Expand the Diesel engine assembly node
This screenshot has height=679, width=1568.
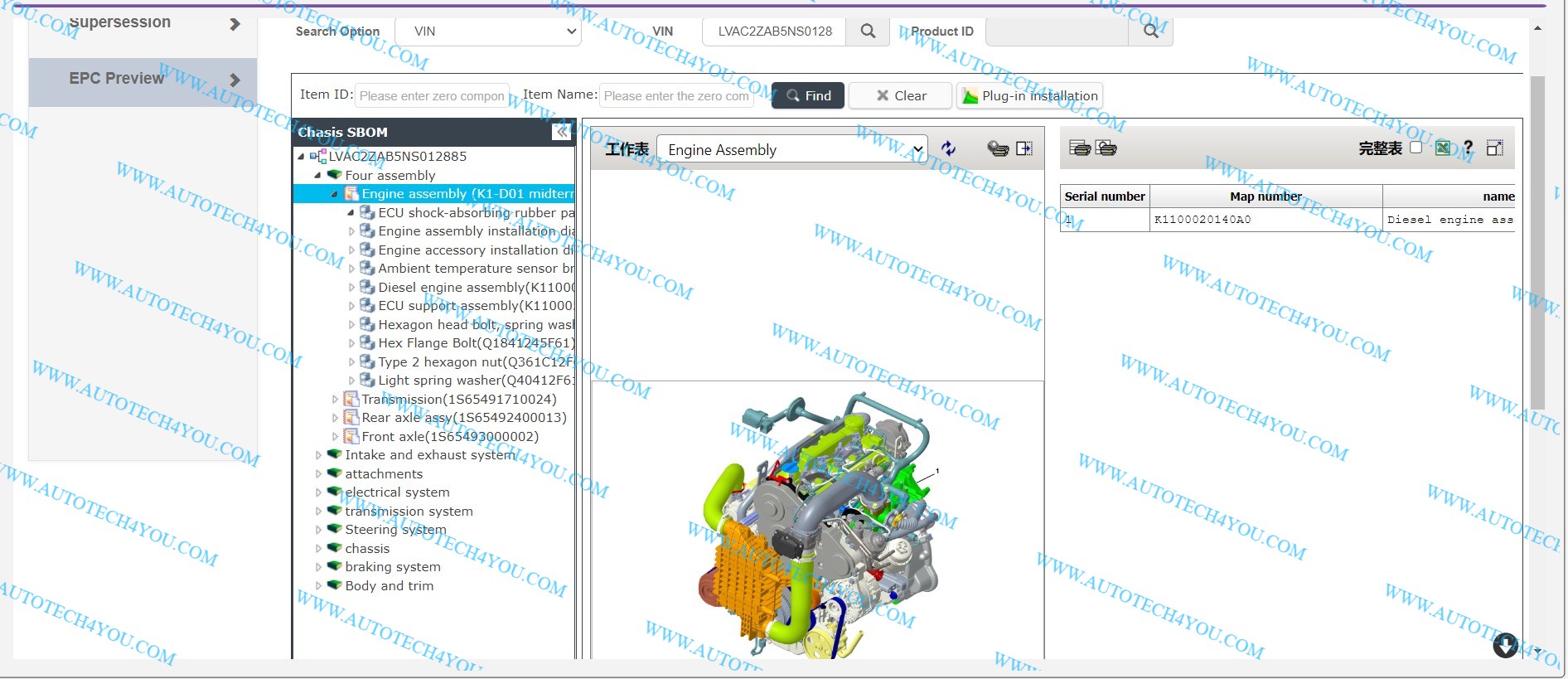point(351,288)
